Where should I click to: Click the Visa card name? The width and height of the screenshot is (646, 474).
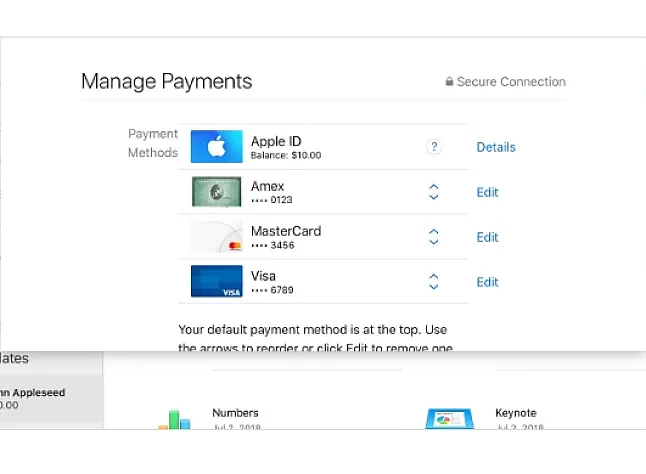[263, 276]
